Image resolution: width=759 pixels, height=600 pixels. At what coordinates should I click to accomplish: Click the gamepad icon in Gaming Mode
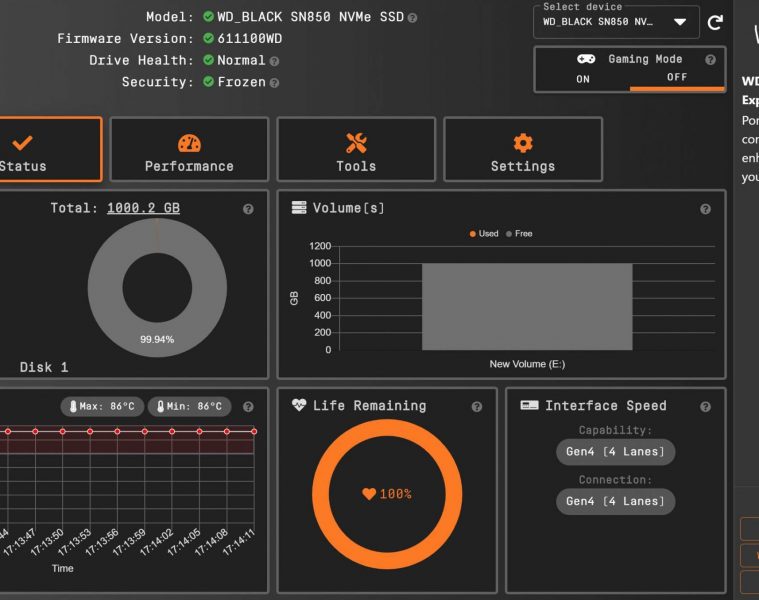[x=586, y=59]
